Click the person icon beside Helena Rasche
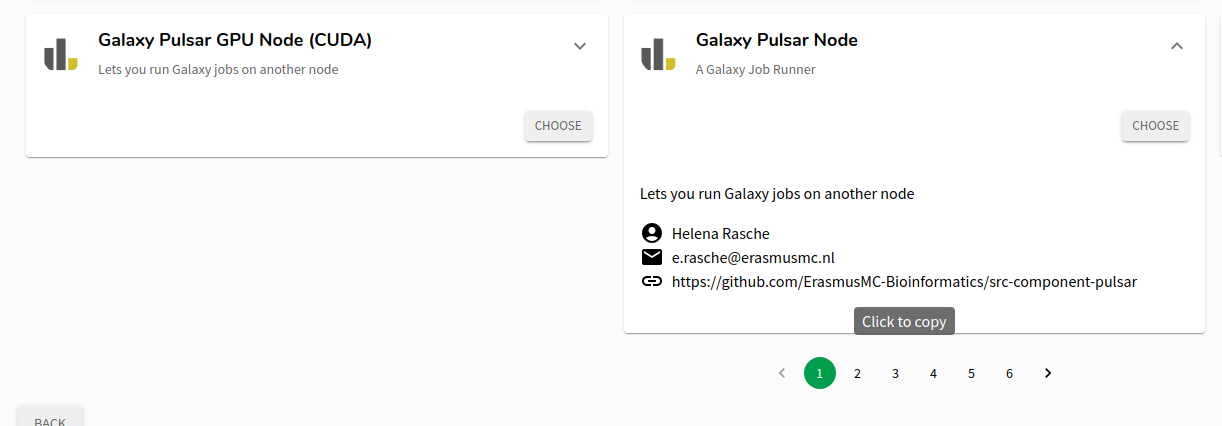Viewport: 1222px width, 426px height. (x=652, y=233)
